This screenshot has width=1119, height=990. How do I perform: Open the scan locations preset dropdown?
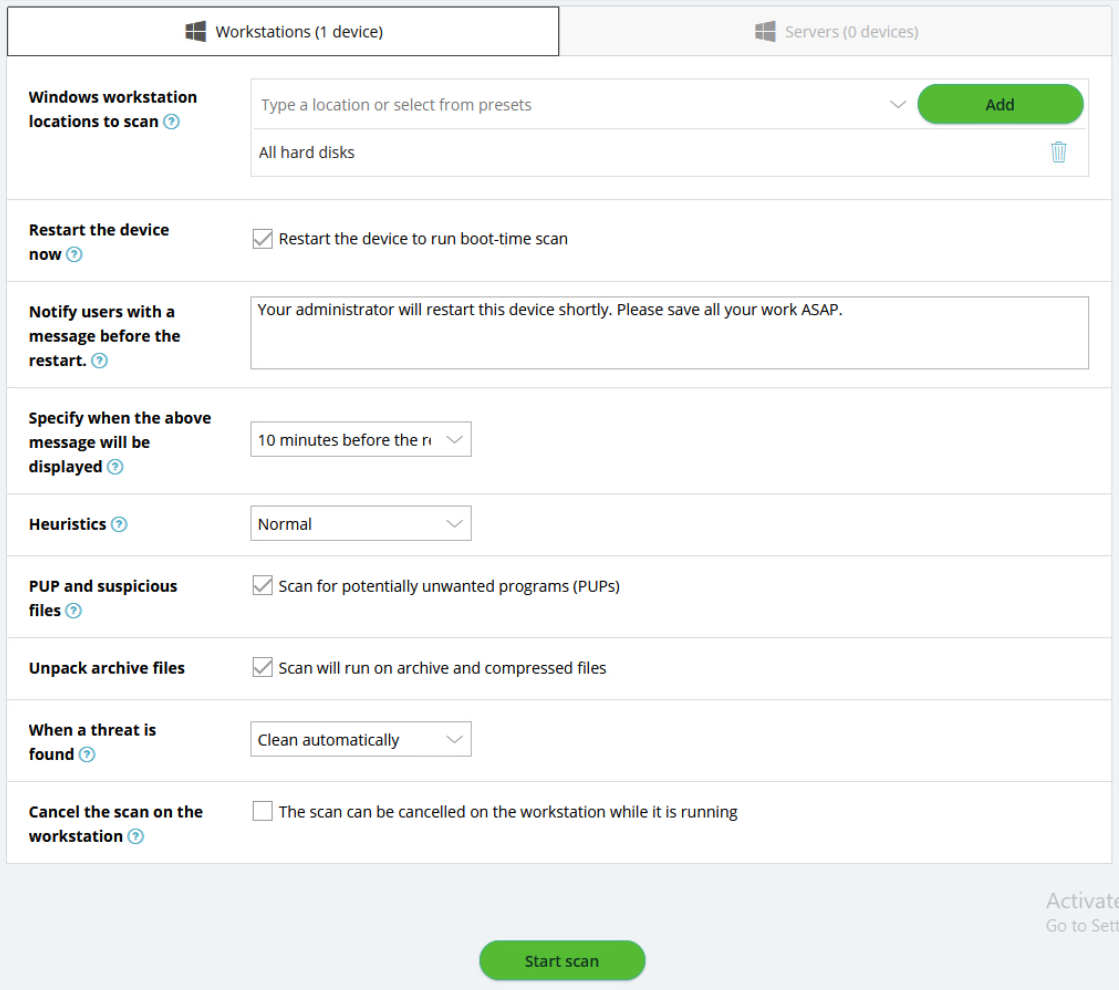point(898,104)
